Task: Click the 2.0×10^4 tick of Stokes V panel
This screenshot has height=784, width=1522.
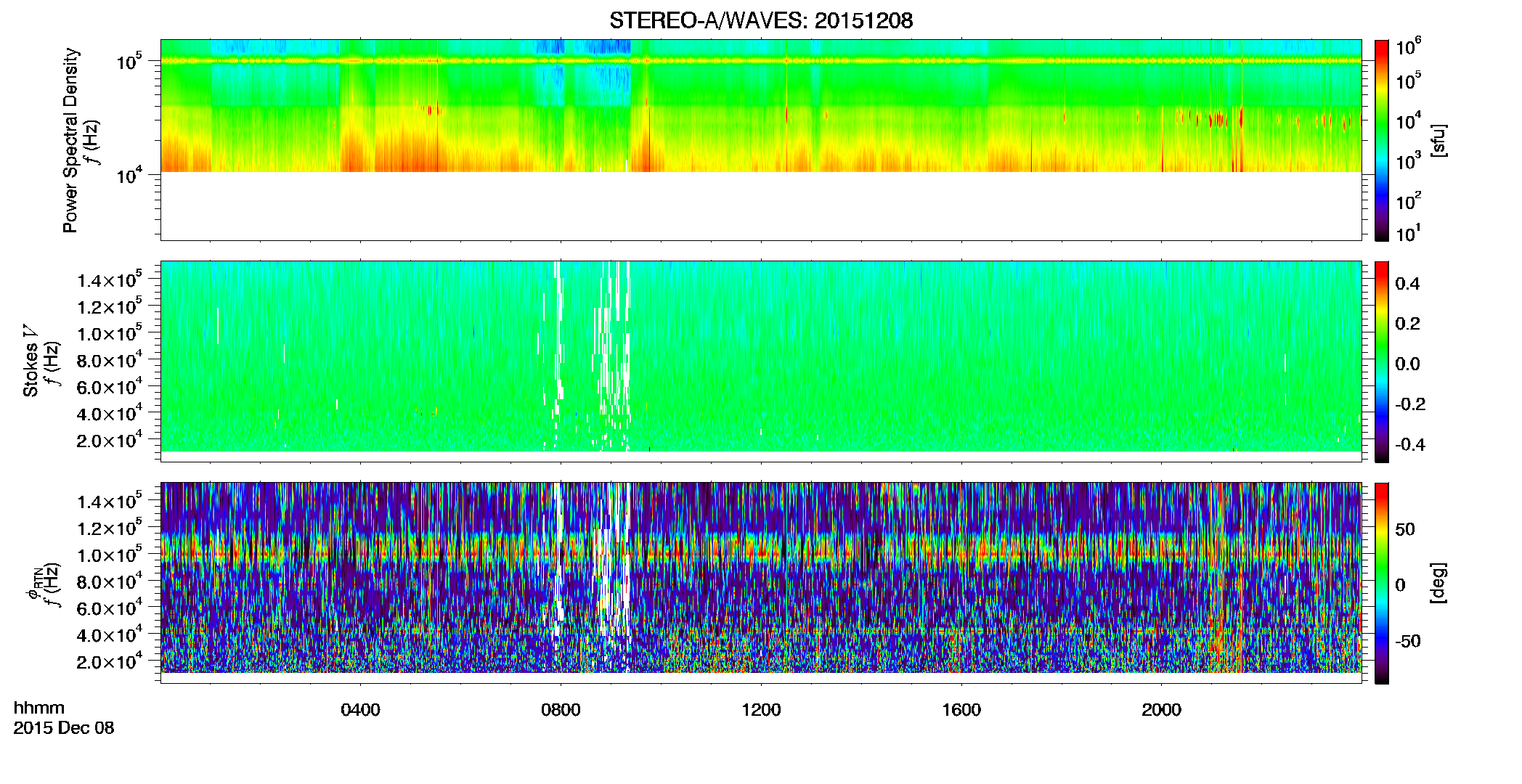Action: click(110, 441)
